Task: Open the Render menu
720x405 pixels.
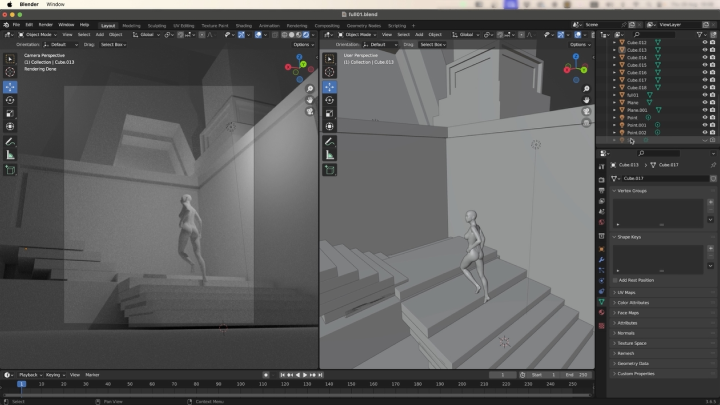Action: tap(45, 24)
